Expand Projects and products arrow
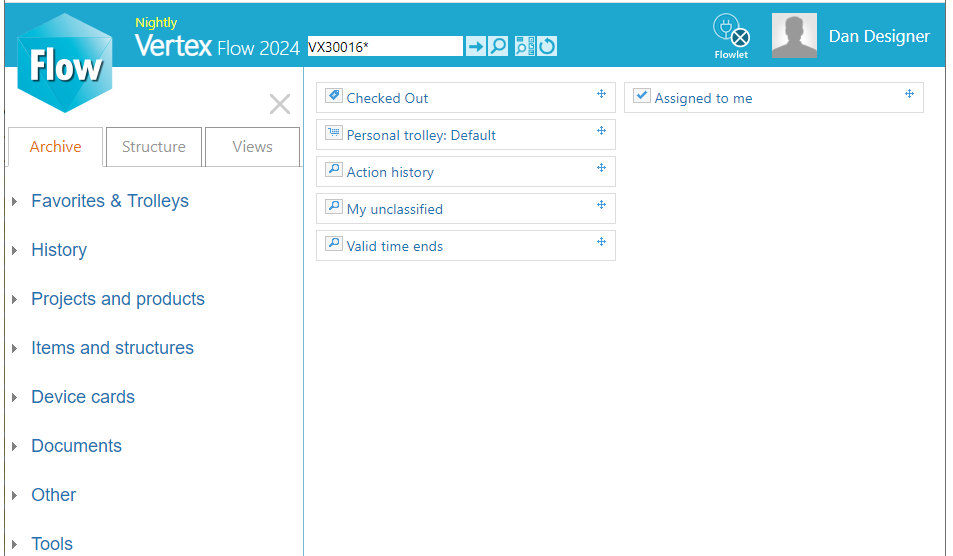The width and height of the screenshot is (953, 556). [x=15, y=299]
